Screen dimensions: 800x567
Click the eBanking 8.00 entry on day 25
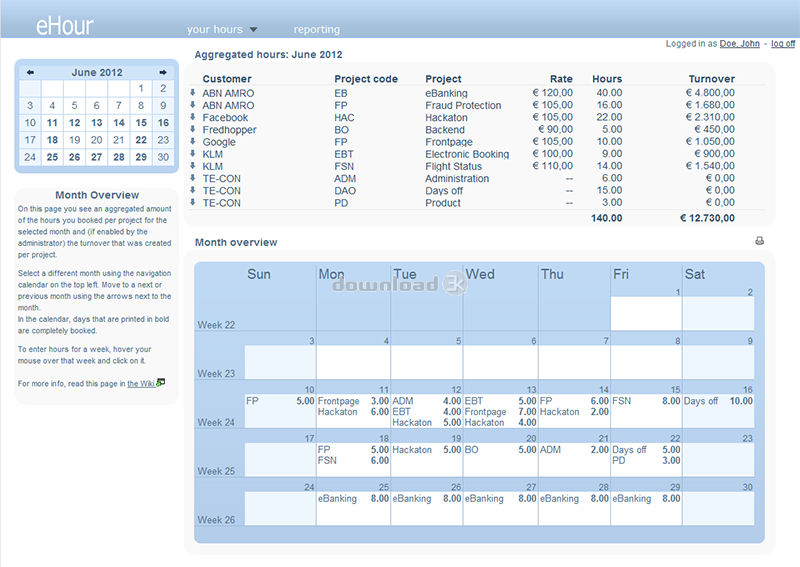[x=354, y=499]
